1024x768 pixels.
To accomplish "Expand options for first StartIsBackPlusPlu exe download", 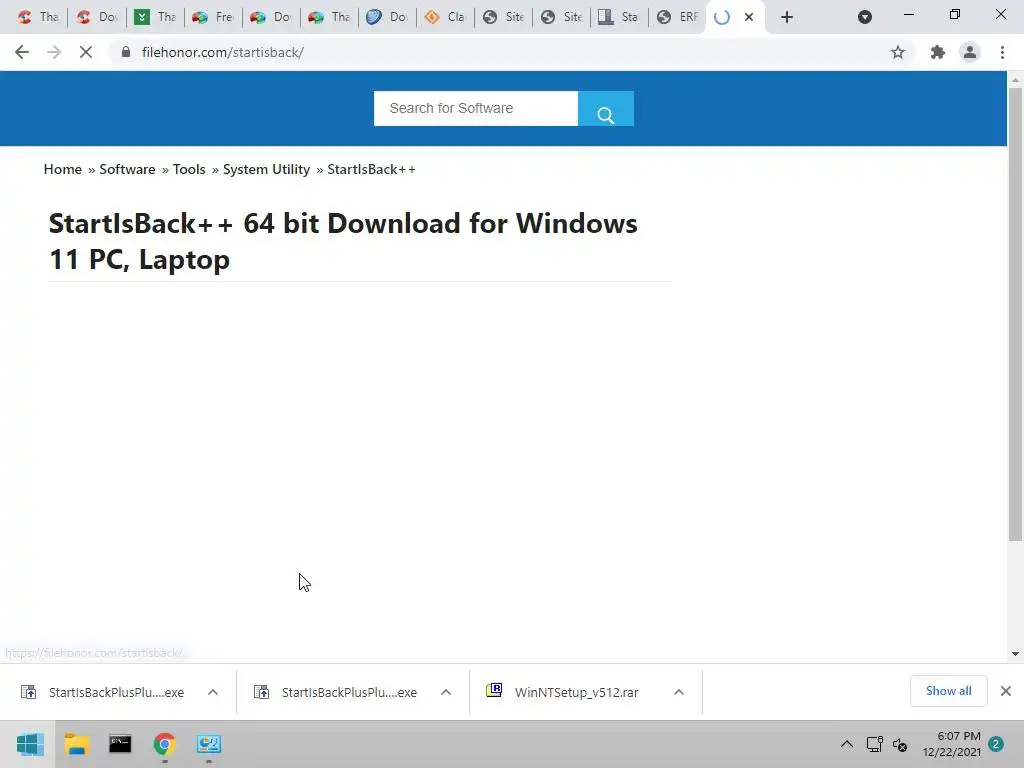I will click(213, 692).
